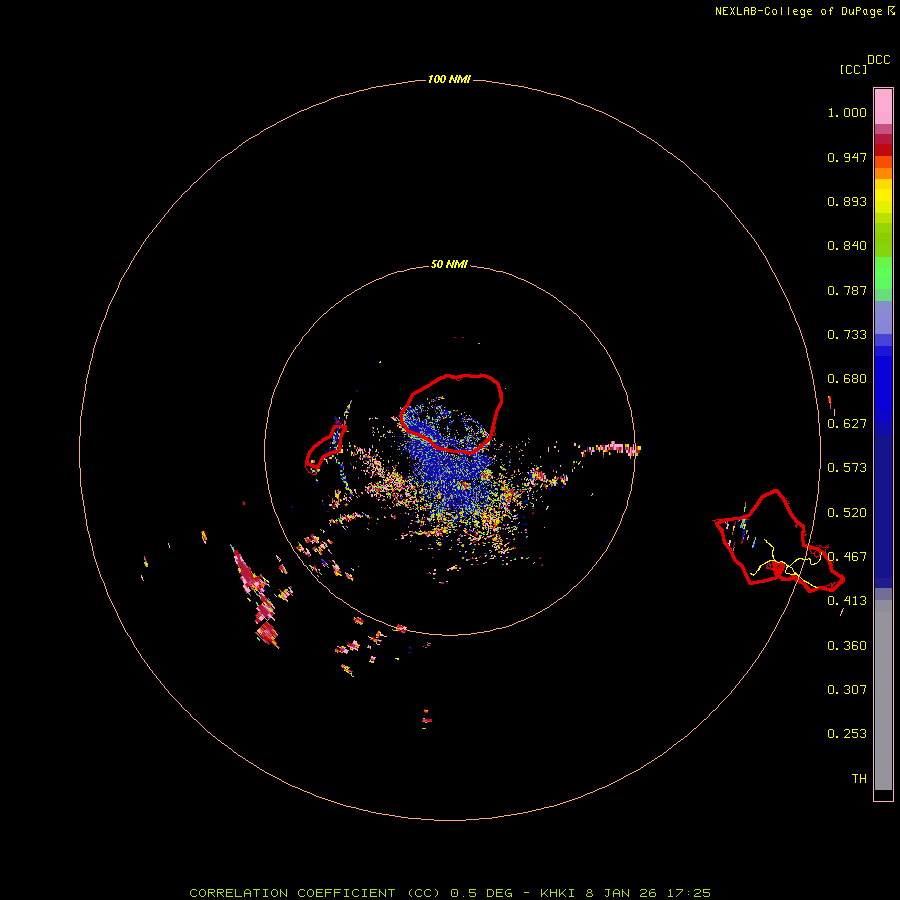Viewport: 900px width, 900px height.
Task: Click the 0.520 color scale value
Action: pyautogui.click(x=847, y=513)
